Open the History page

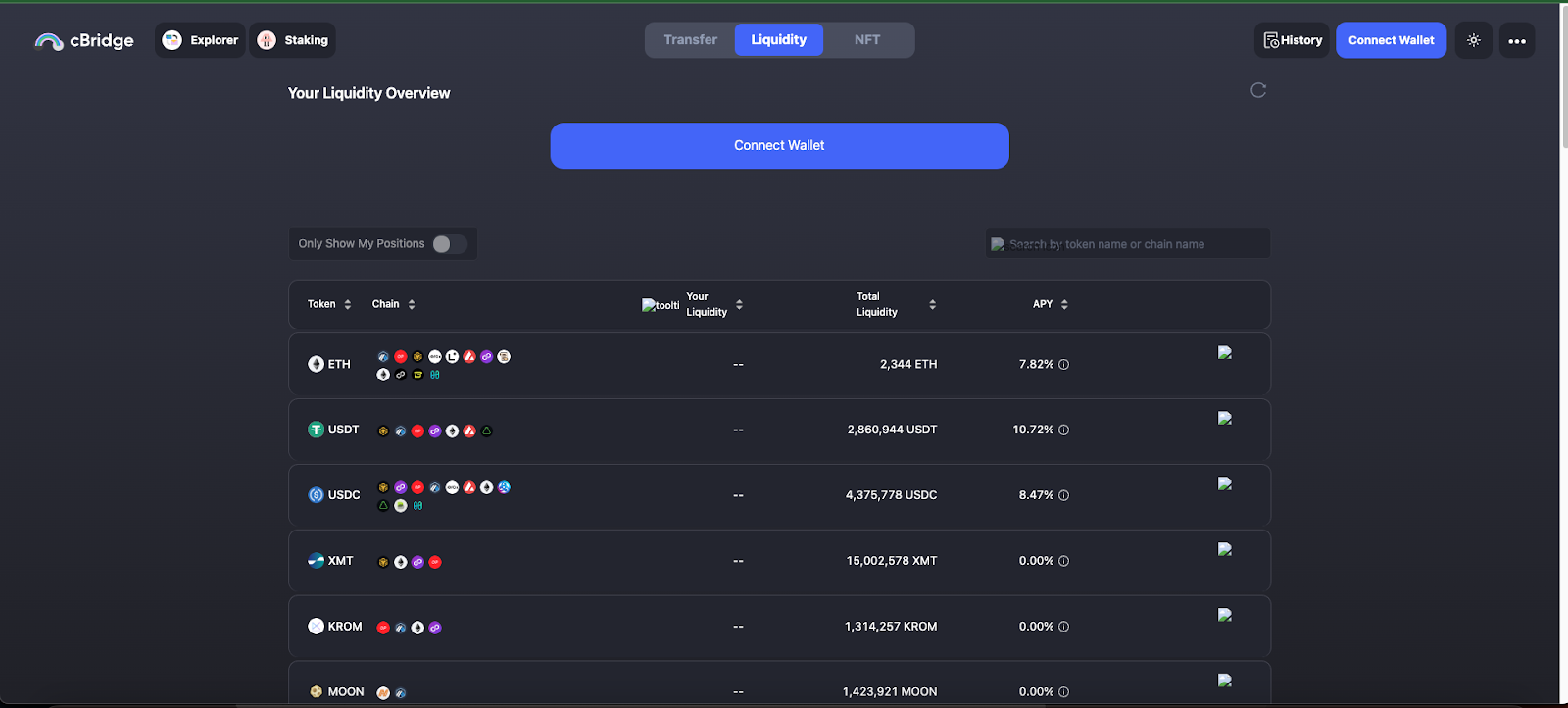1292,40
